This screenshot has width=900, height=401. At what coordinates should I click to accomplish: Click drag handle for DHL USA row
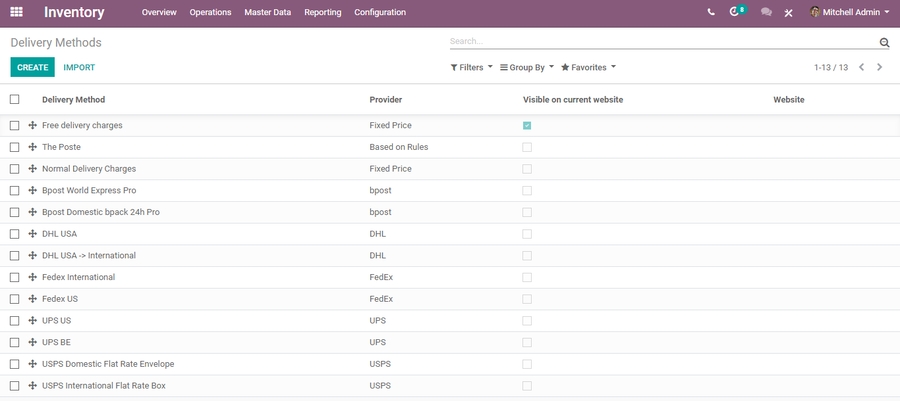[x=33, y=234]
